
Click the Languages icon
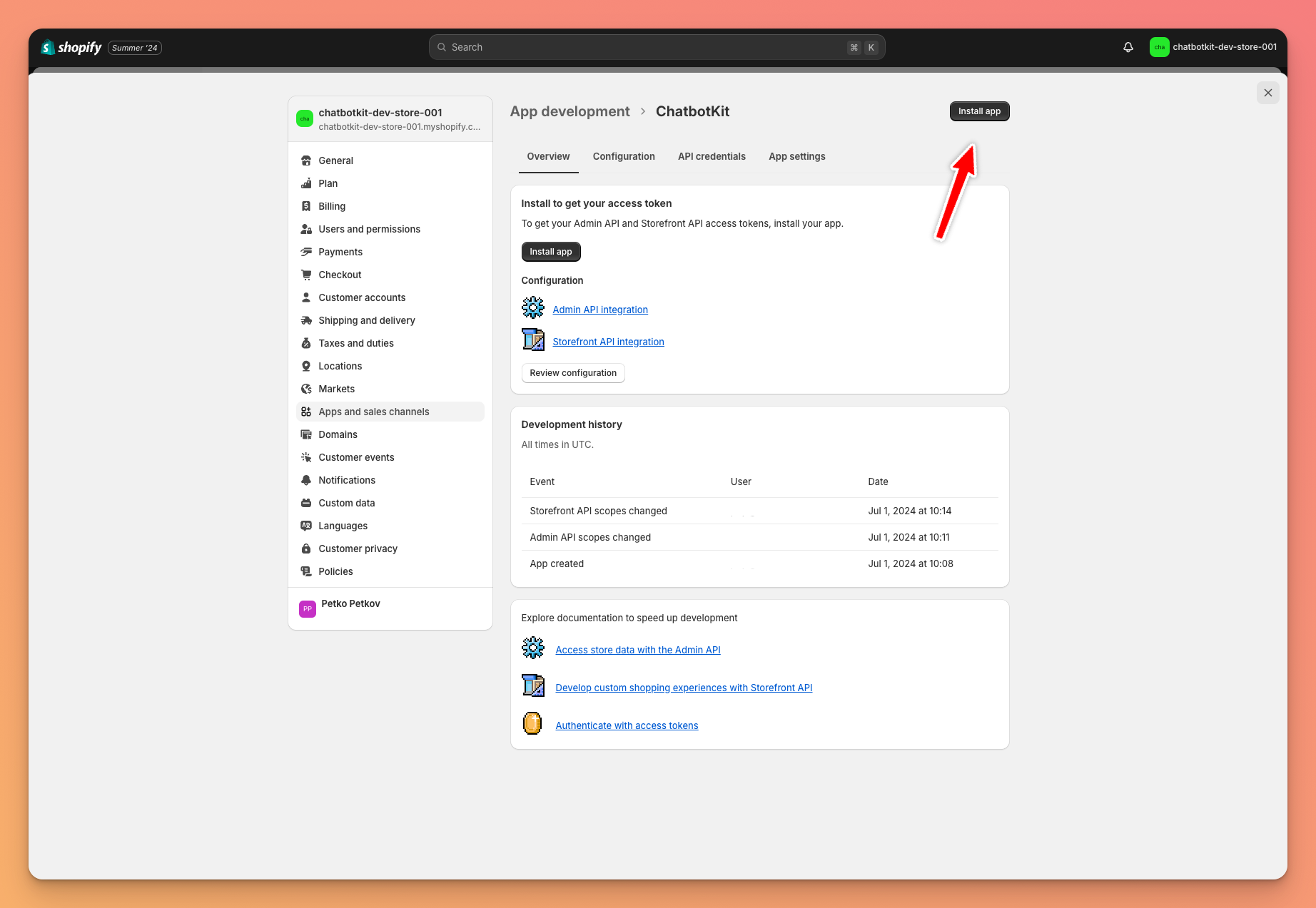[x=306, y=526]
